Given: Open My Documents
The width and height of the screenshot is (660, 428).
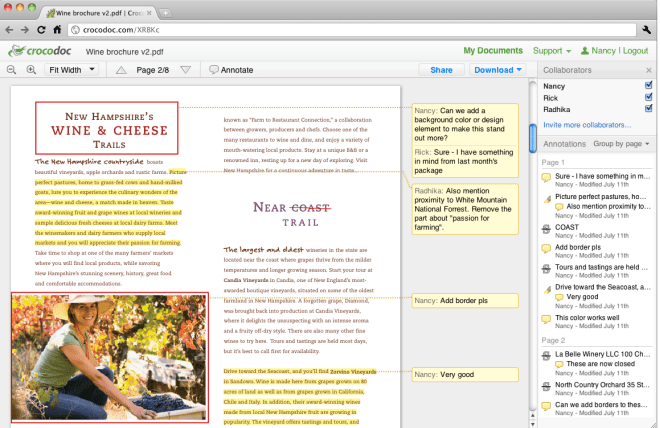Looking at the screenshot, I should coord(493,51).
